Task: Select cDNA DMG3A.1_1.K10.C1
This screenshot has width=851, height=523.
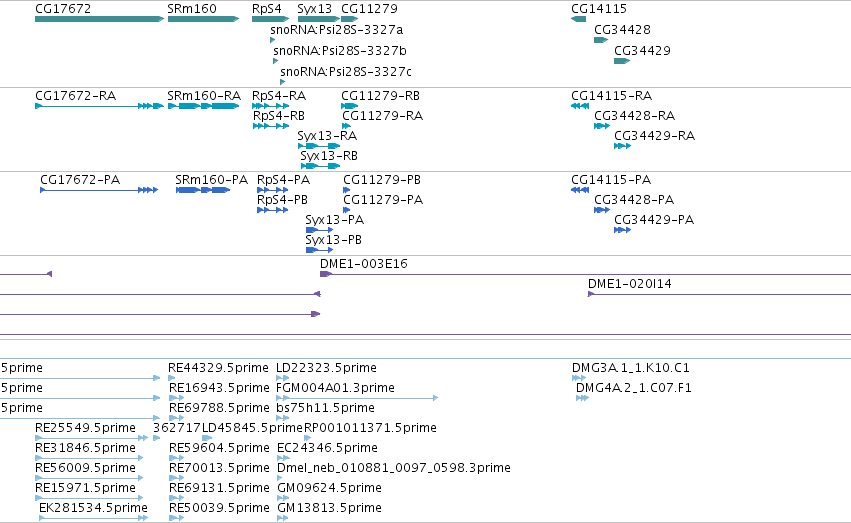Action: coord(631,368)
